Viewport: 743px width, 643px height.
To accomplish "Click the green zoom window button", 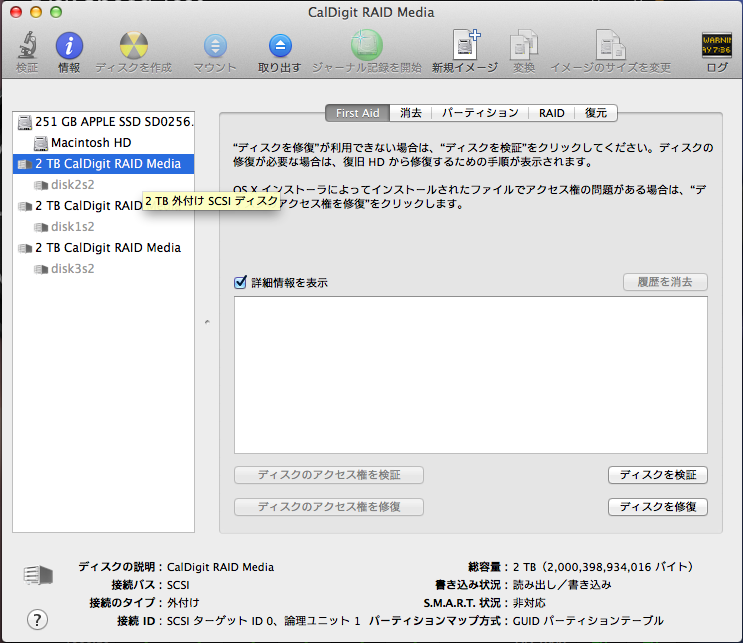I will tap(56, 12).
